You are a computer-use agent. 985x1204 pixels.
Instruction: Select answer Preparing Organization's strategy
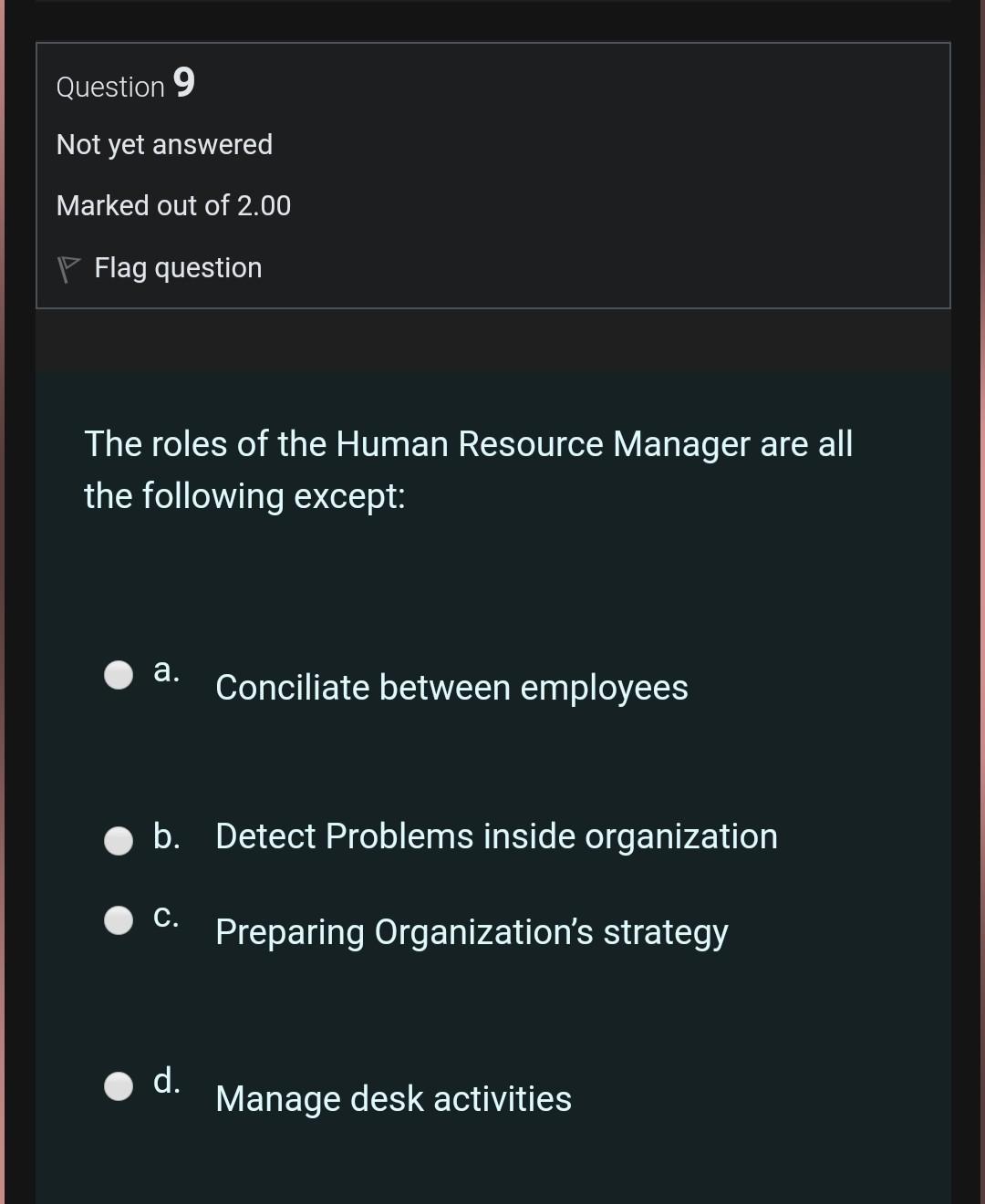(472, 931)
